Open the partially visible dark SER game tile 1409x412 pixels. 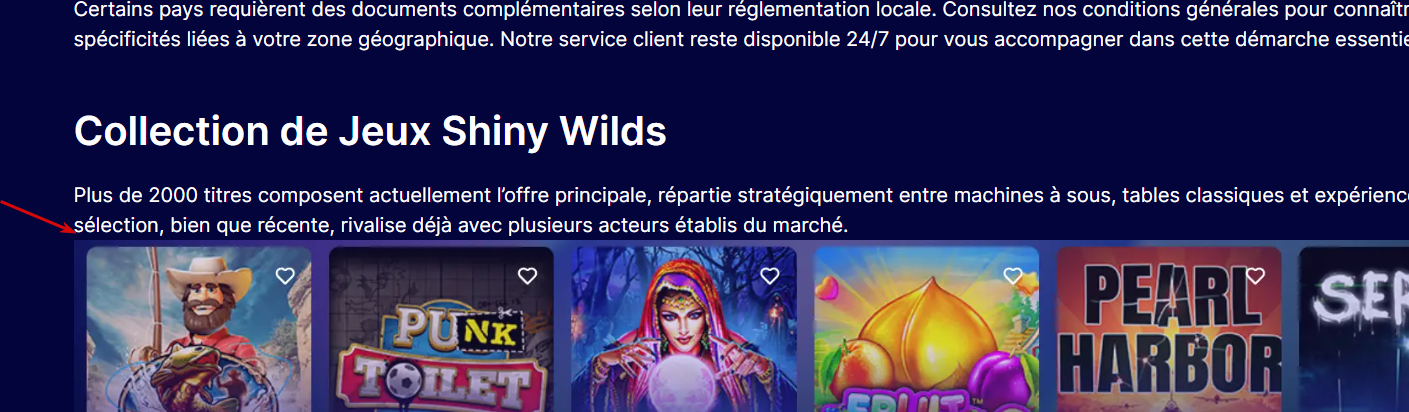click(x=1354, y=329)
